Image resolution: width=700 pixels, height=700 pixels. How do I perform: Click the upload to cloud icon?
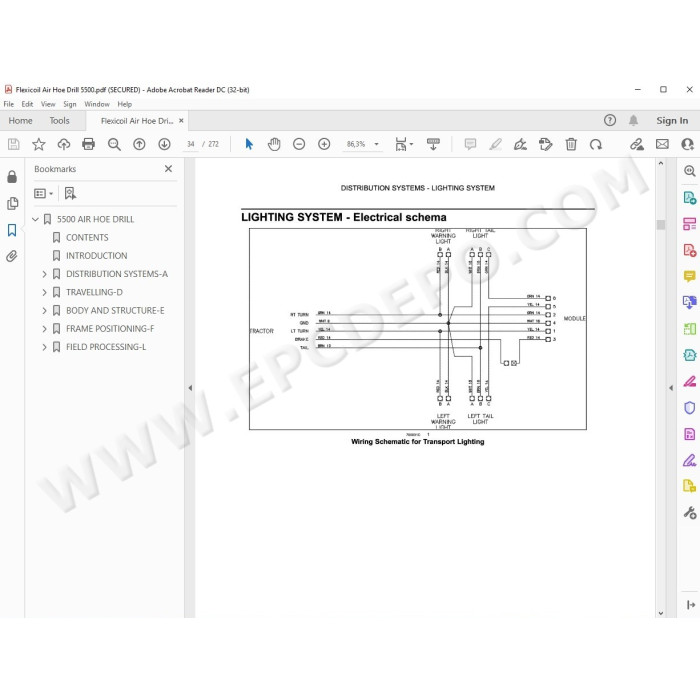[x=64, y=144]
